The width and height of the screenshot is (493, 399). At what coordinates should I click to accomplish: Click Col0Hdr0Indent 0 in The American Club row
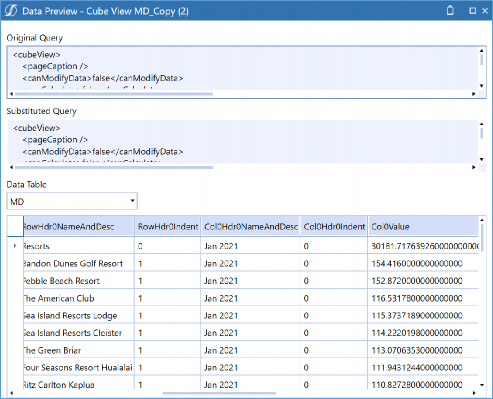click(334, 298)
